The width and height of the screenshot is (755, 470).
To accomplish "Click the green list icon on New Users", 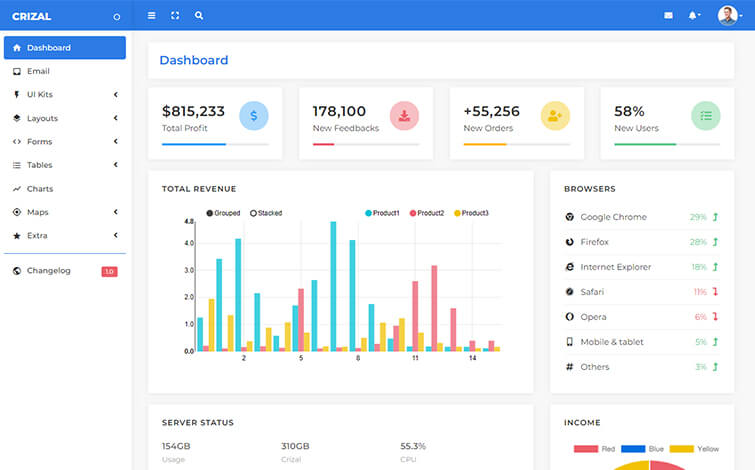I will click(x=706, y=116).
